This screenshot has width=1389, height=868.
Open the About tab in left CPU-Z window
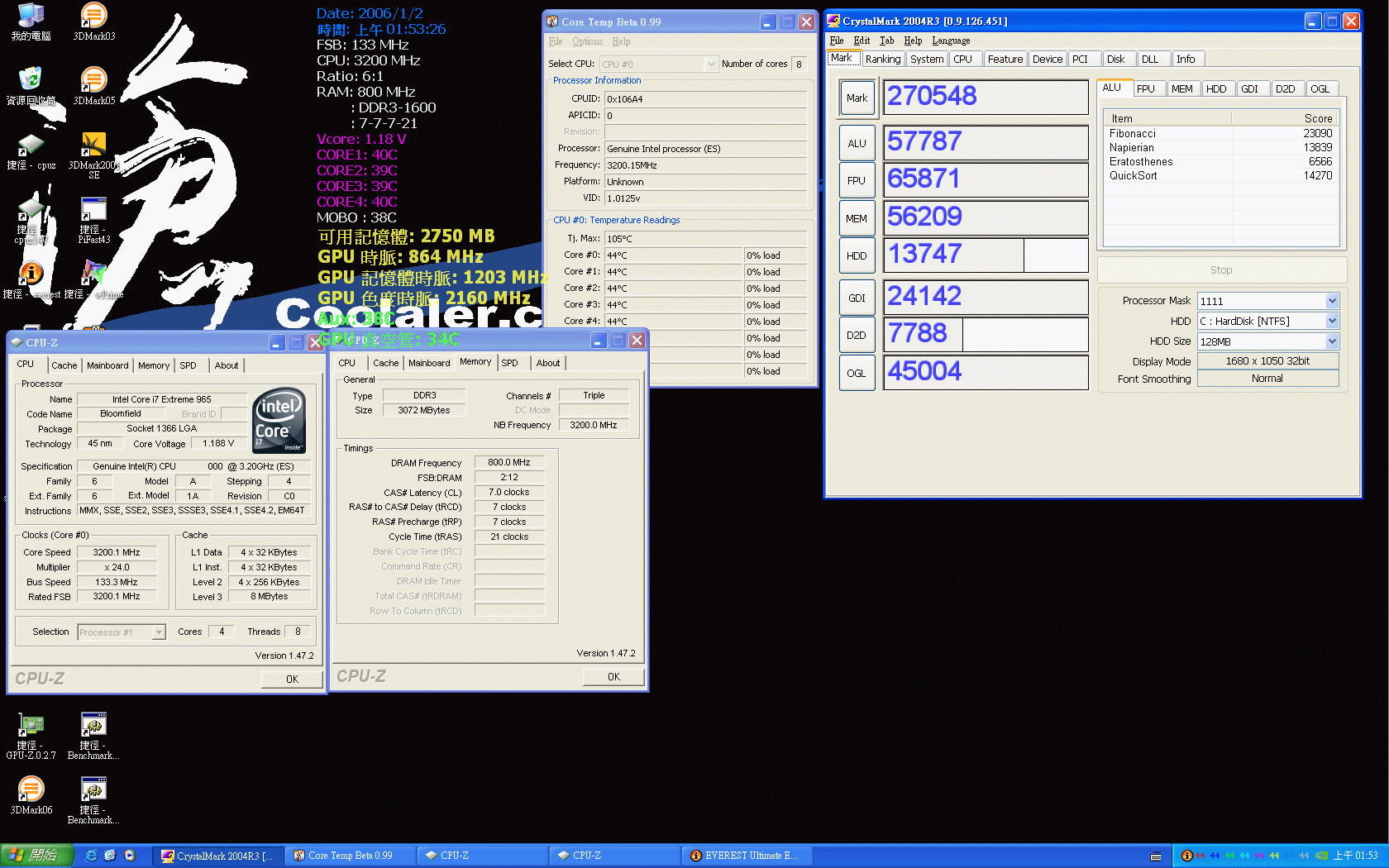point(227,365)
